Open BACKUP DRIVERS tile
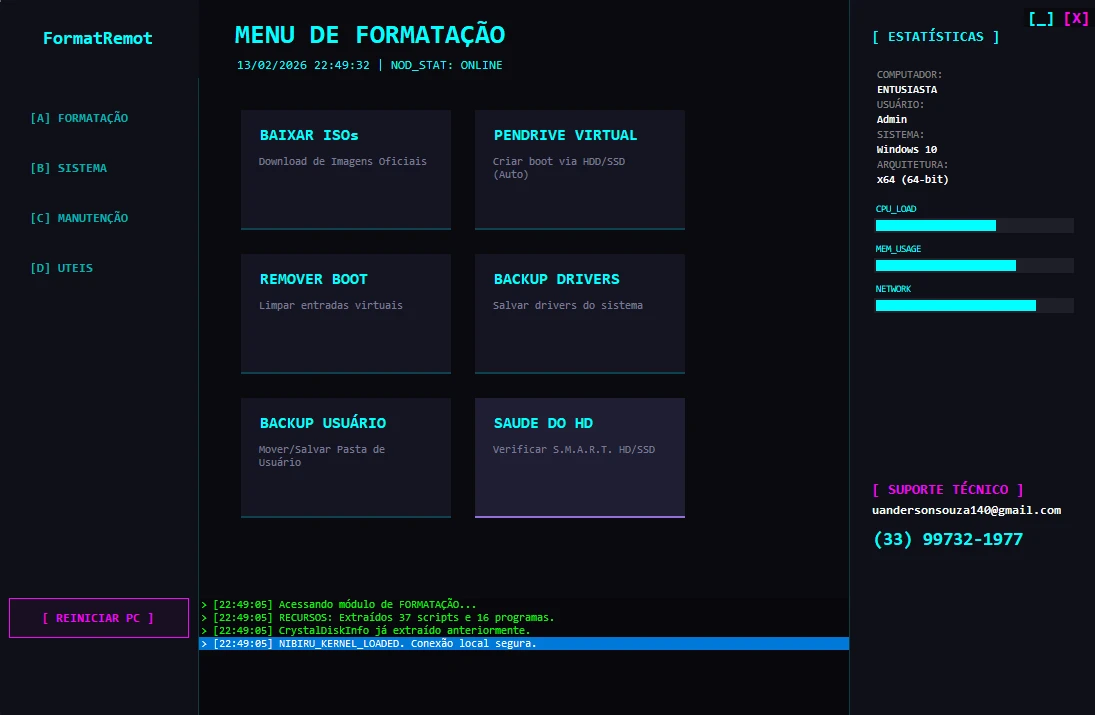This screenshot has width=1095, height=715. (x=579, y=313)
